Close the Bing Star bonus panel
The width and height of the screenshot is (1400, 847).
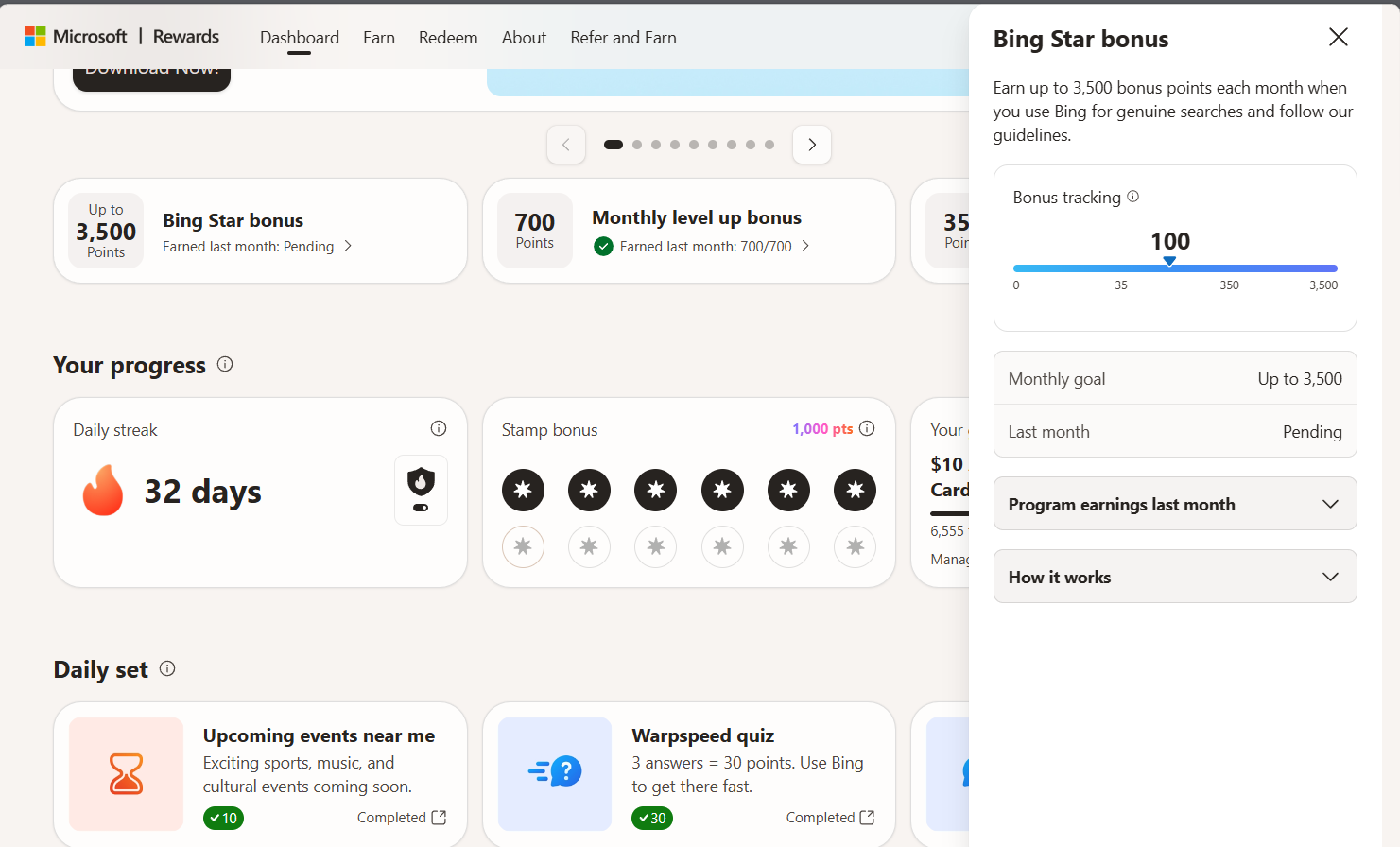pyautogui.click(x=1339, y=37)
